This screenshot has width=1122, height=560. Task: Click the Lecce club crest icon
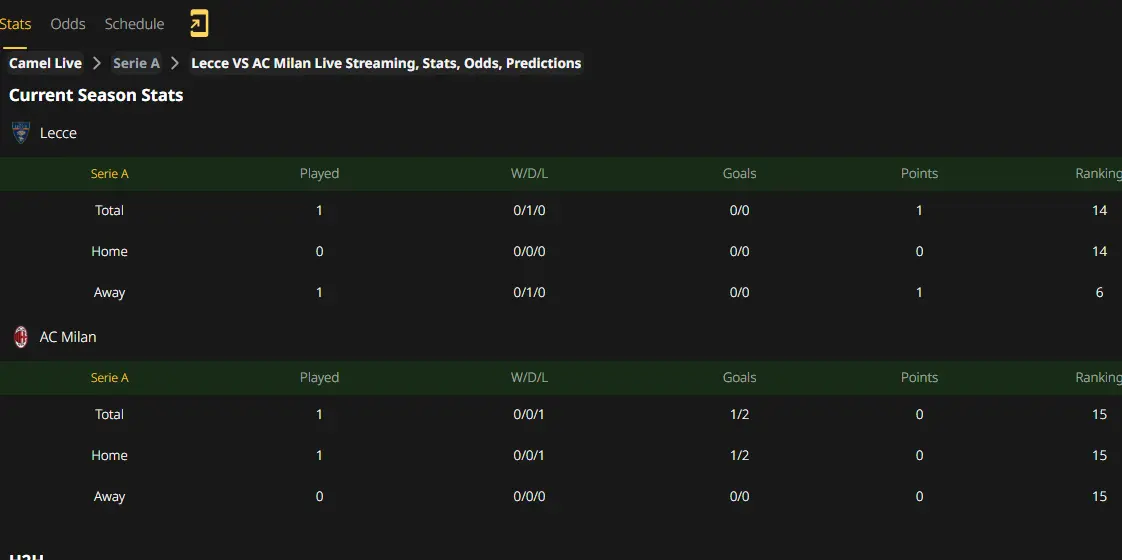click(x=21, y=132)
